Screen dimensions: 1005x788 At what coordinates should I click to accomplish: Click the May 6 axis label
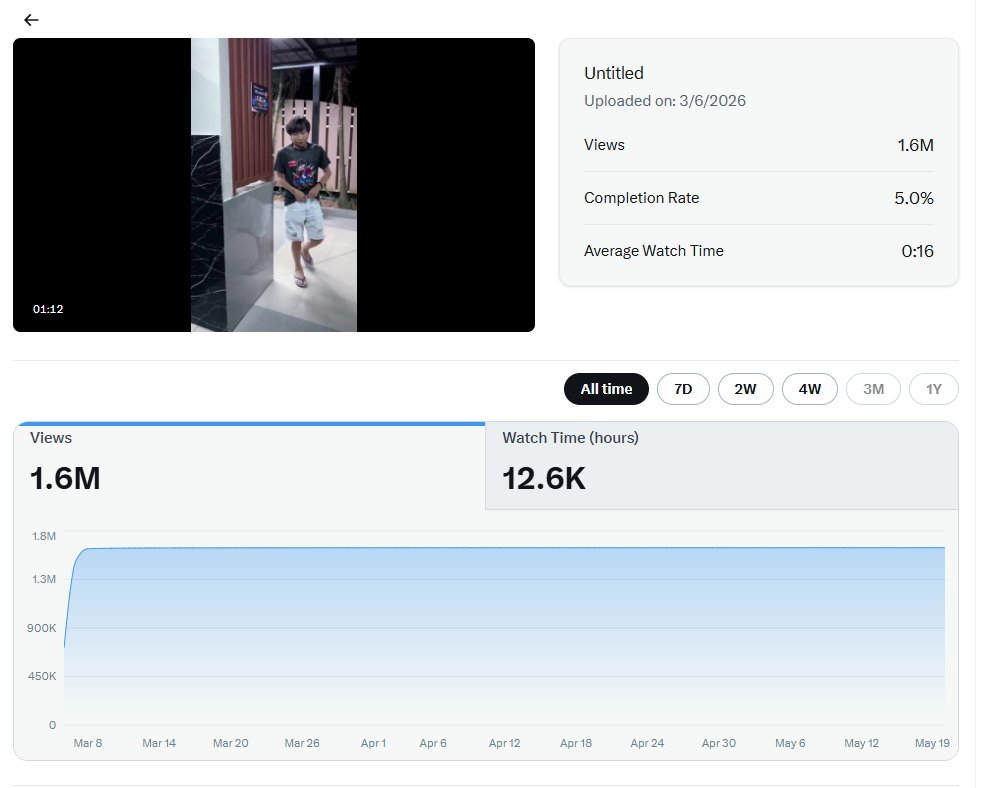tap(790, 743)
